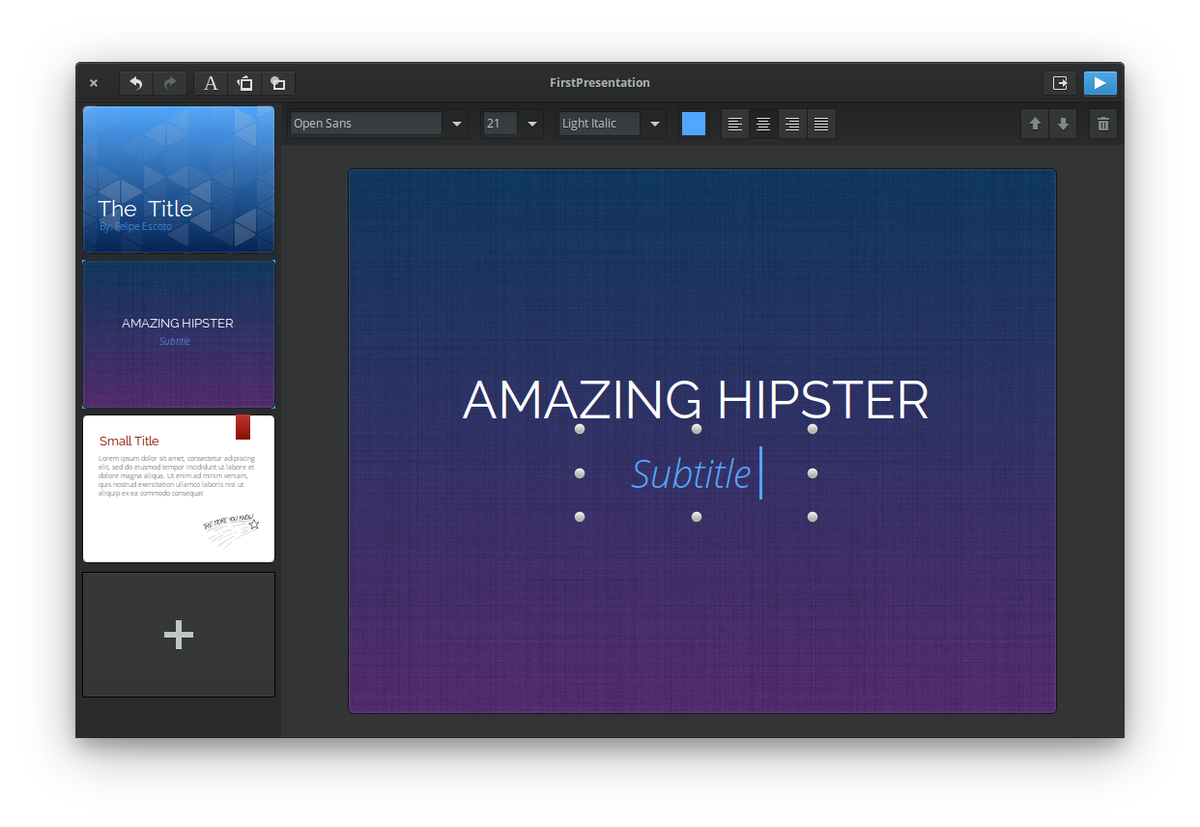
Task: Toggle center text alignment
Action: (763, 124)
